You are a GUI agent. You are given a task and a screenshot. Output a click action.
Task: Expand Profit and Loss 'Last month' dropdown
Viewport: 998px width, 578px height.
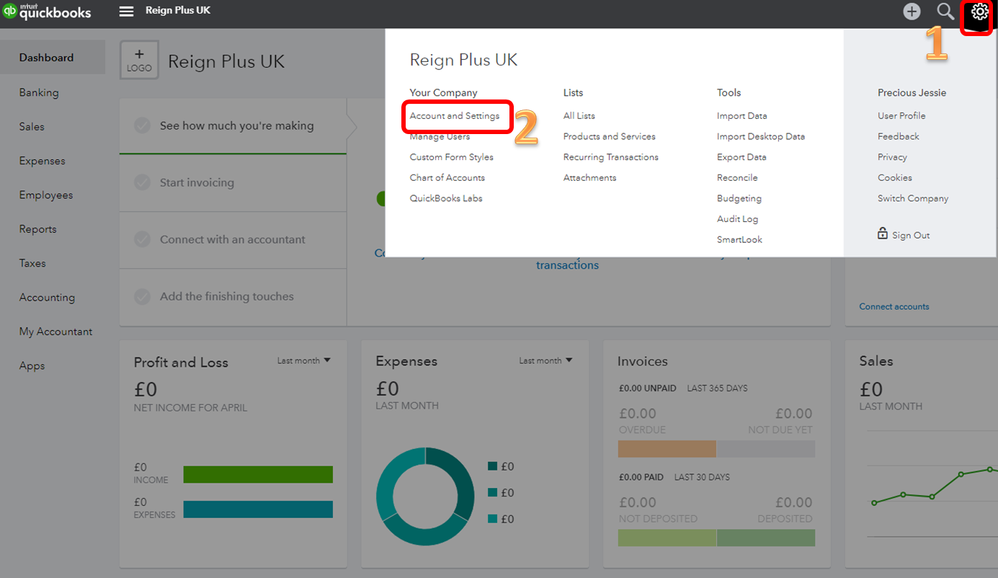(304, 360)
